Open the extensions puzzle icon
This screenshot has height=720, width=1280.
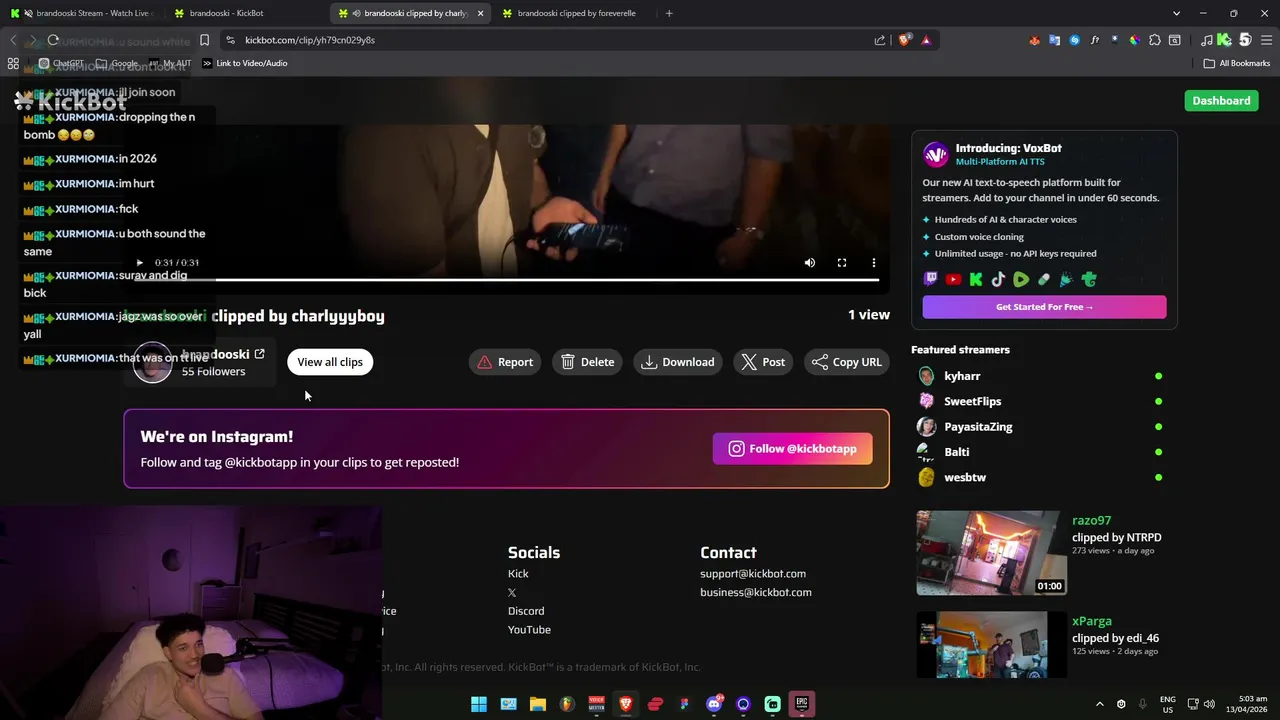(1155, 40)
